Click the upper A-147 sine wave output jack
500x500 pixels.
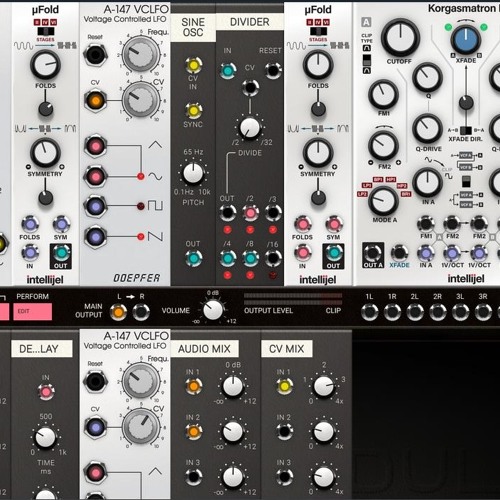point(95,176)
